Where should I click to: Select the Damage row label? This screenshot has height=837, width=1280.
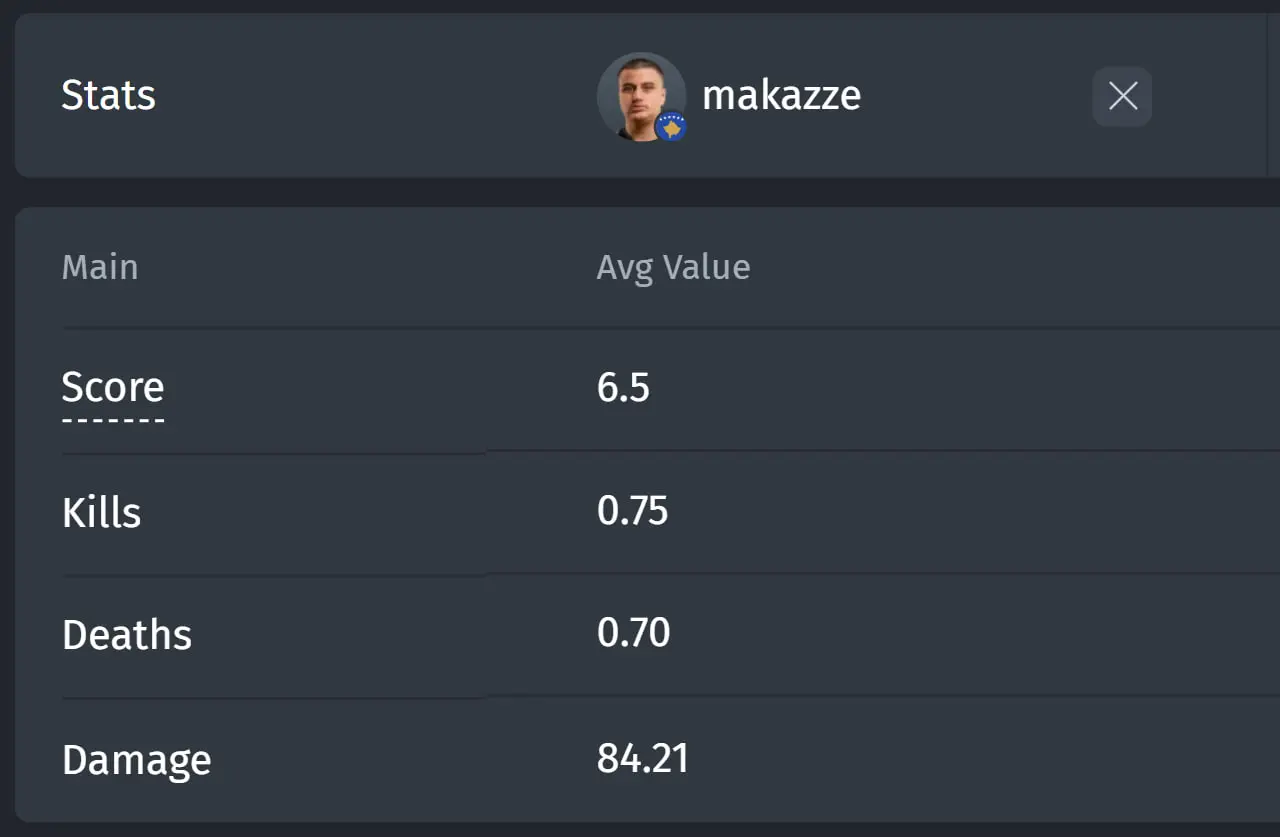pyautogui.click(x=137, y=760)
